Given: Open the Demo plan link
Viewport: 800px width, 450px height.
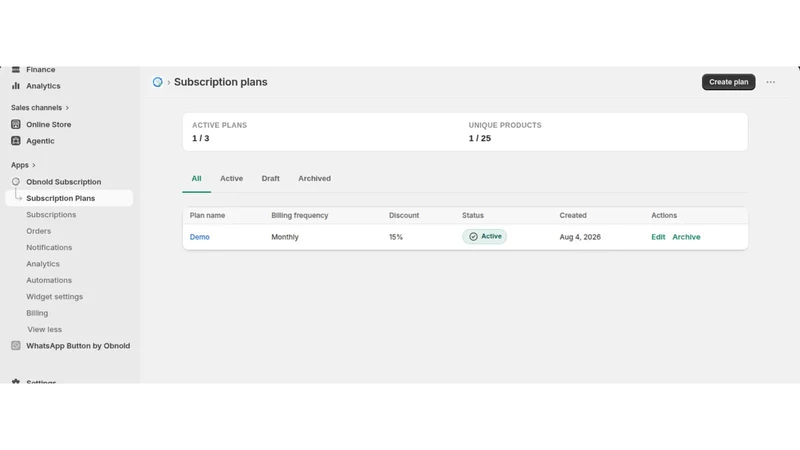Looking at the screenshot, I should (199, 237).
